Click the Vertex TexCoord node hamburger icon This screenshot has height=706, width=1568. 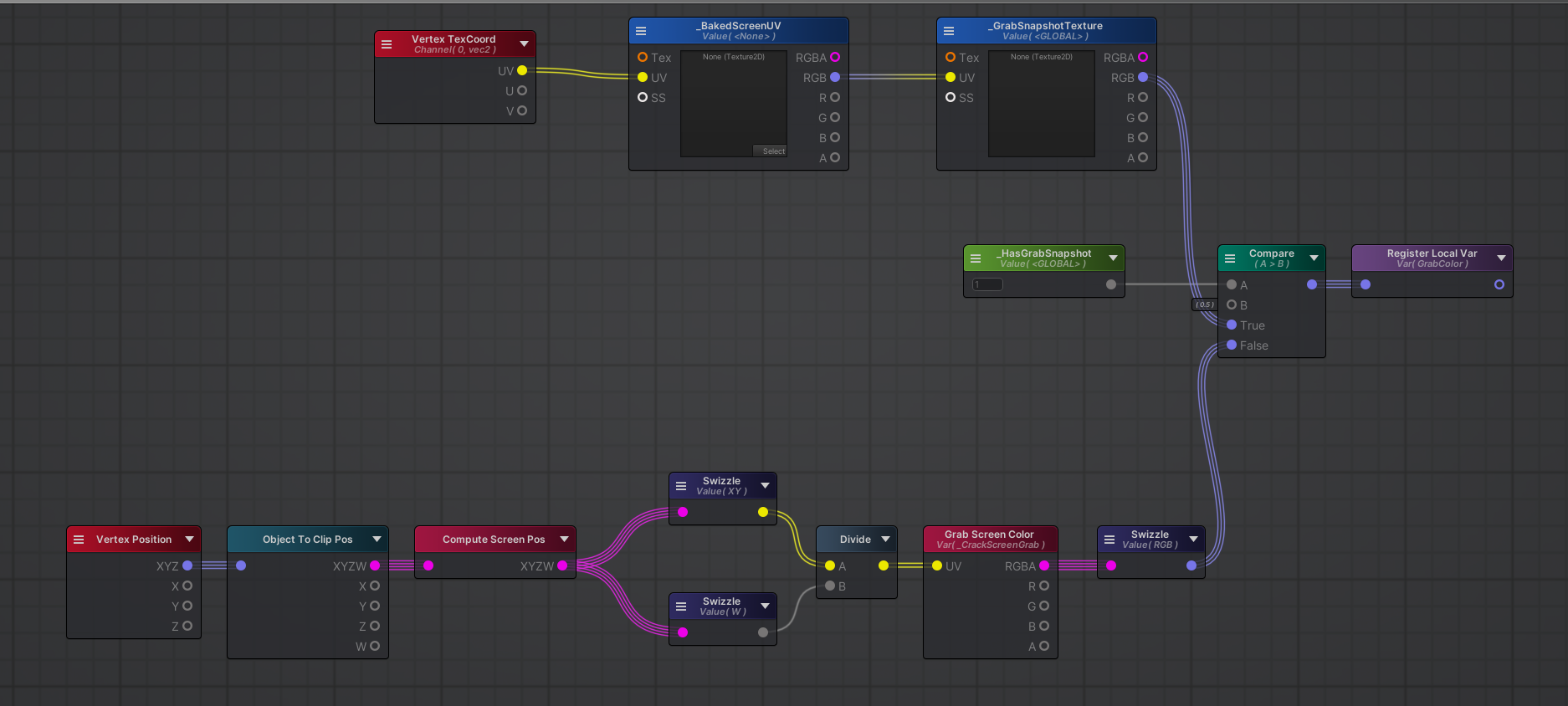coord(387,44)
